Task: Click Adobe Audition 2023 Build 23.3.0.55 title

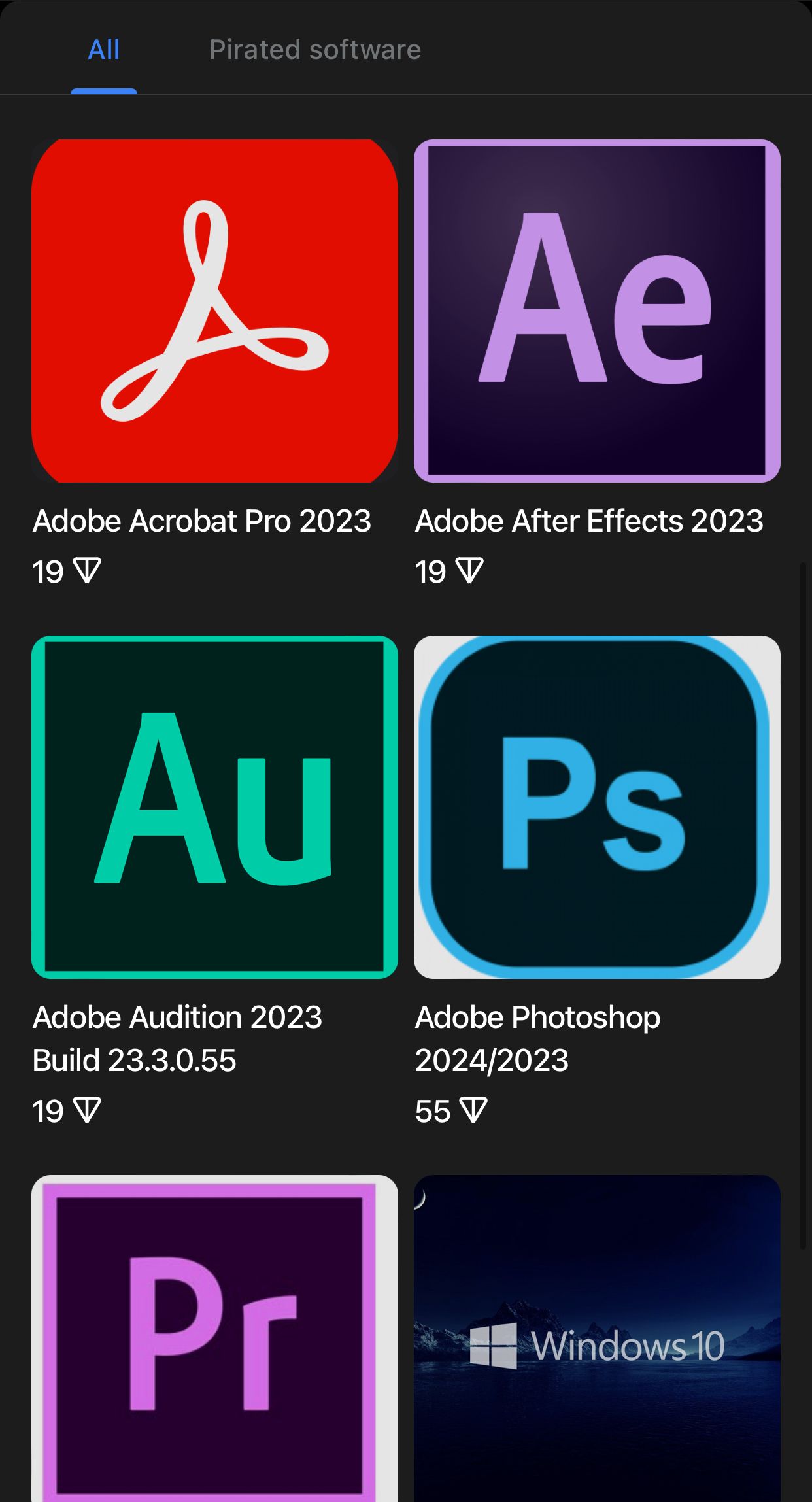Action: click(177, 1038)
